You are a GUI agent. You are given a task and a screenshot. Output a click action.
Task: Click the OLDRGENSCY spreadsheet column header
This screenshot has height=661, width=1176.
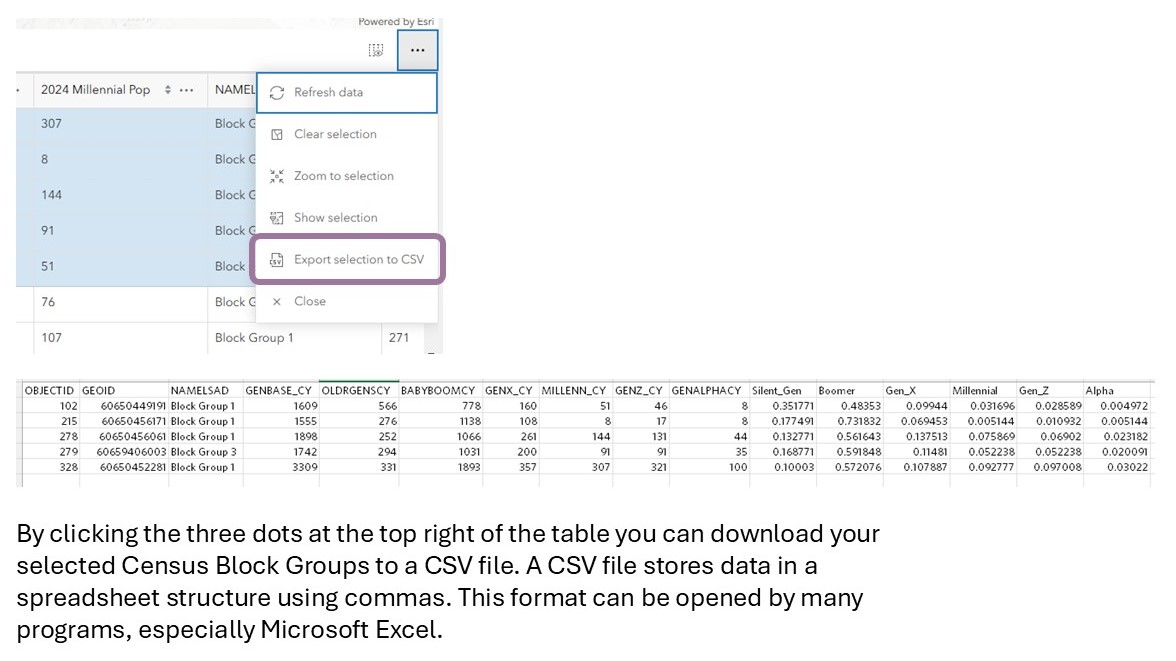click(x=358, y=391)
